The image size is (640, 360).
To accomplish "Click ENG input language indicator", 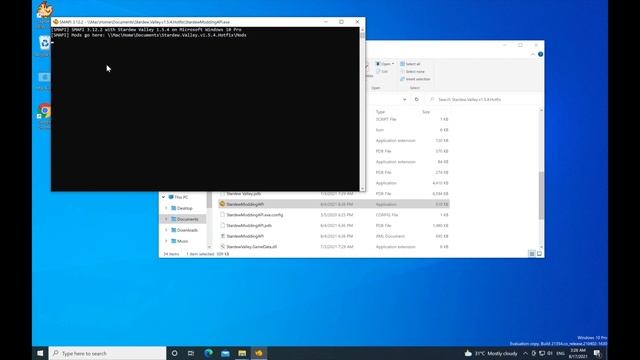I will (x=560, y=353).
